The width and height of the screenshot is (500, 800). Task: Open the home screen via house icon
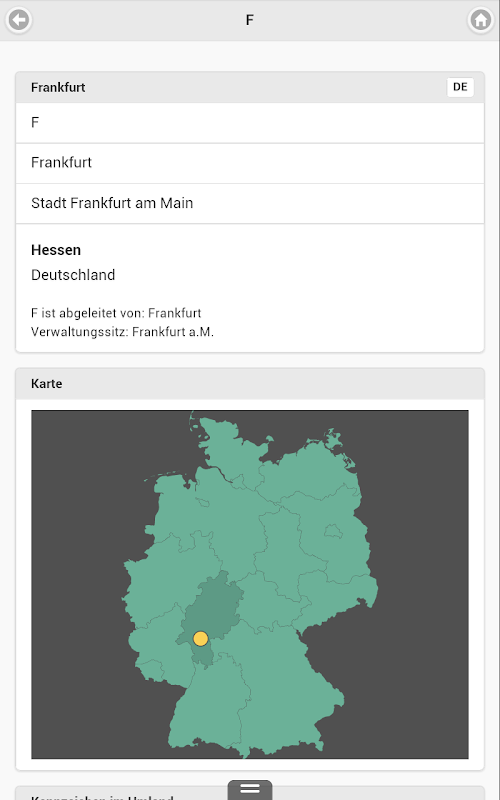tap(481, 20)
